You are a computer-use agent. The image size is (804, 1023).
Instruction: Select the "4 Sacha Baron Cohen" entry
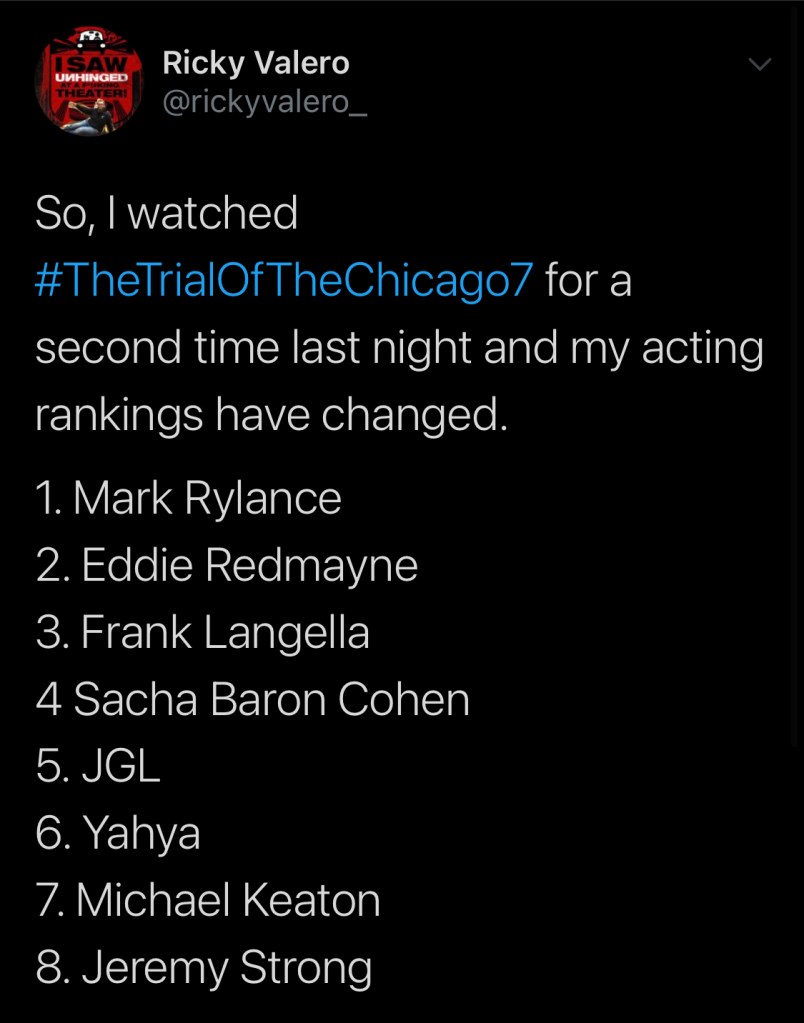click(x=252, y=699)
